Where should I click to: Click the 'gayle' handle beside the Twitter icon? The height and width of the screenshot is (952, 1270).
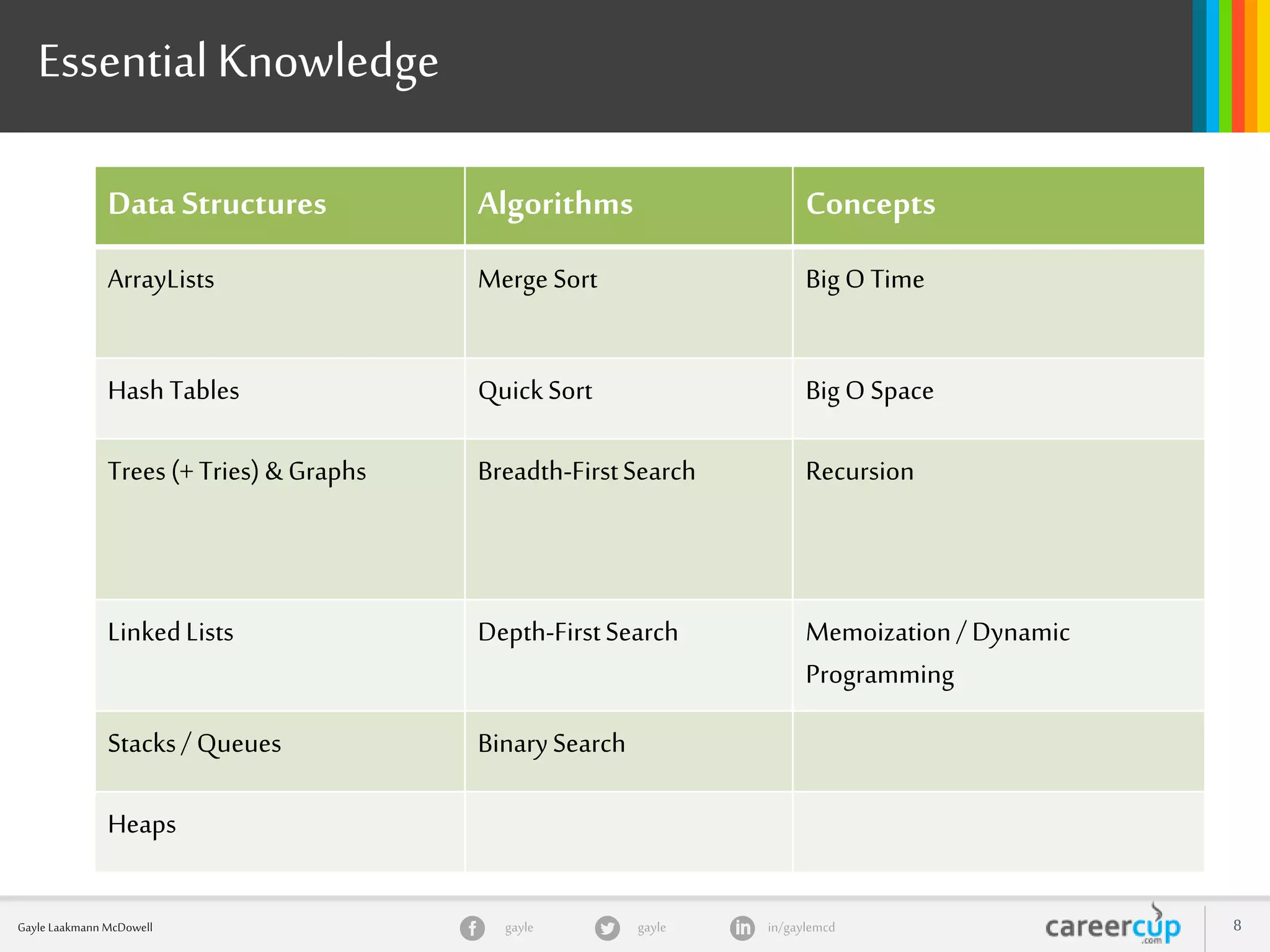click(652, 928)
